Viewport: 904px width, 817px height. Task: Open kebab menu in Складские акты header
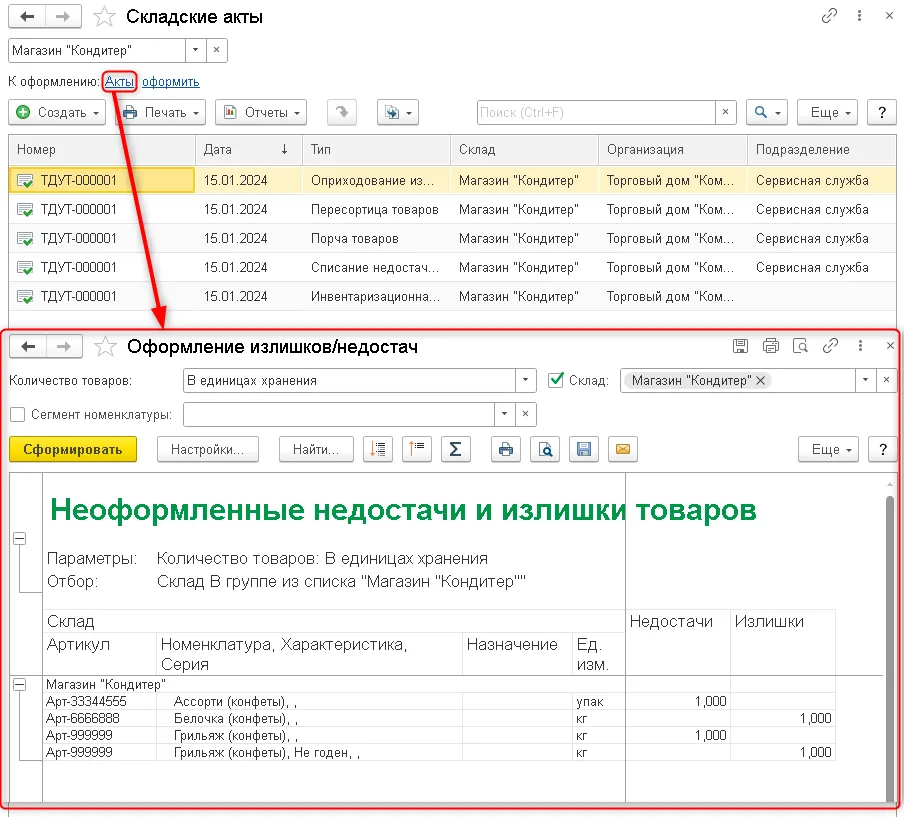(859, 16)
